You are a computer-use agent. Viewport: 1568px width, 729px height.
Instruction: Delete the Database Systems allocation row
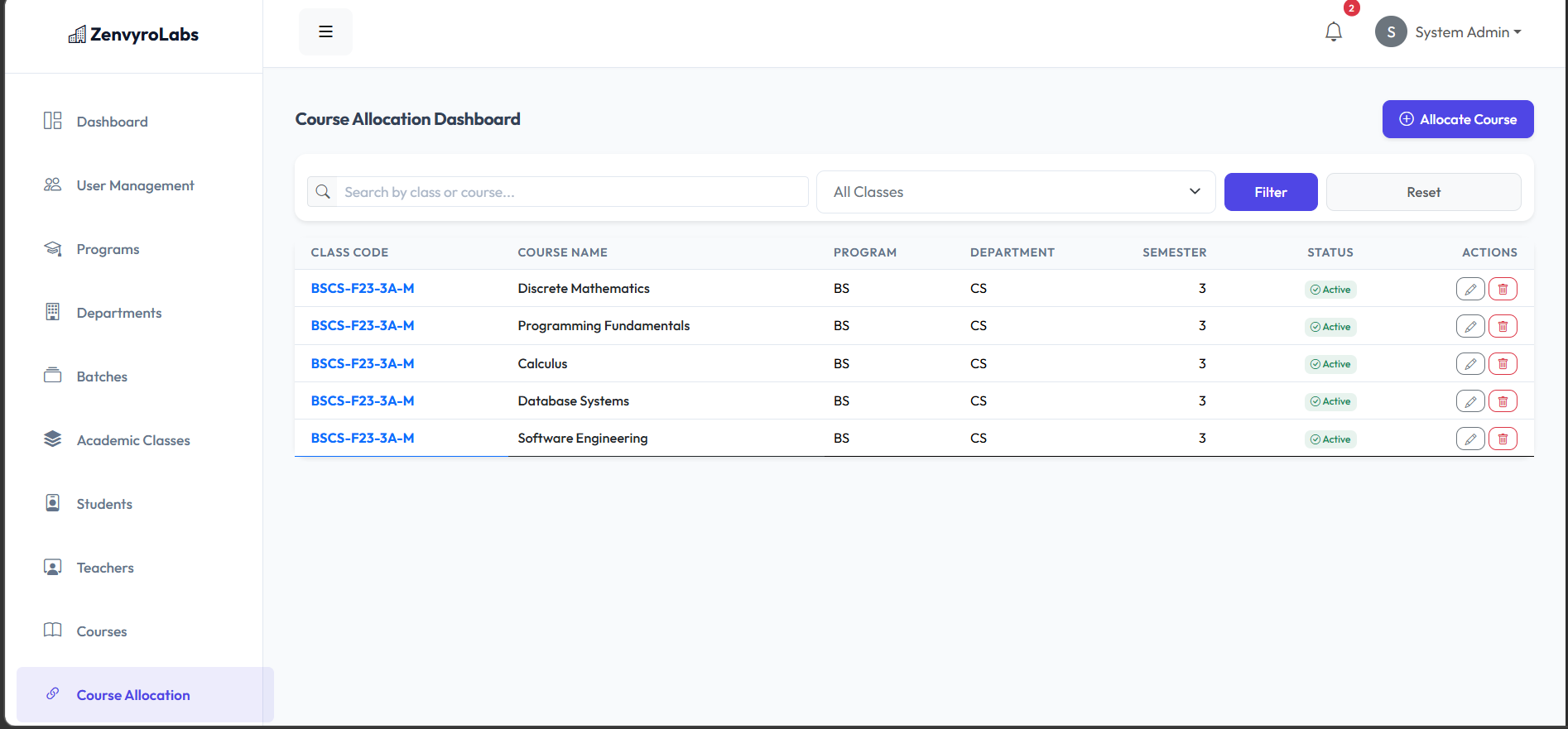pyautogui.click(x=1503, y=401)
